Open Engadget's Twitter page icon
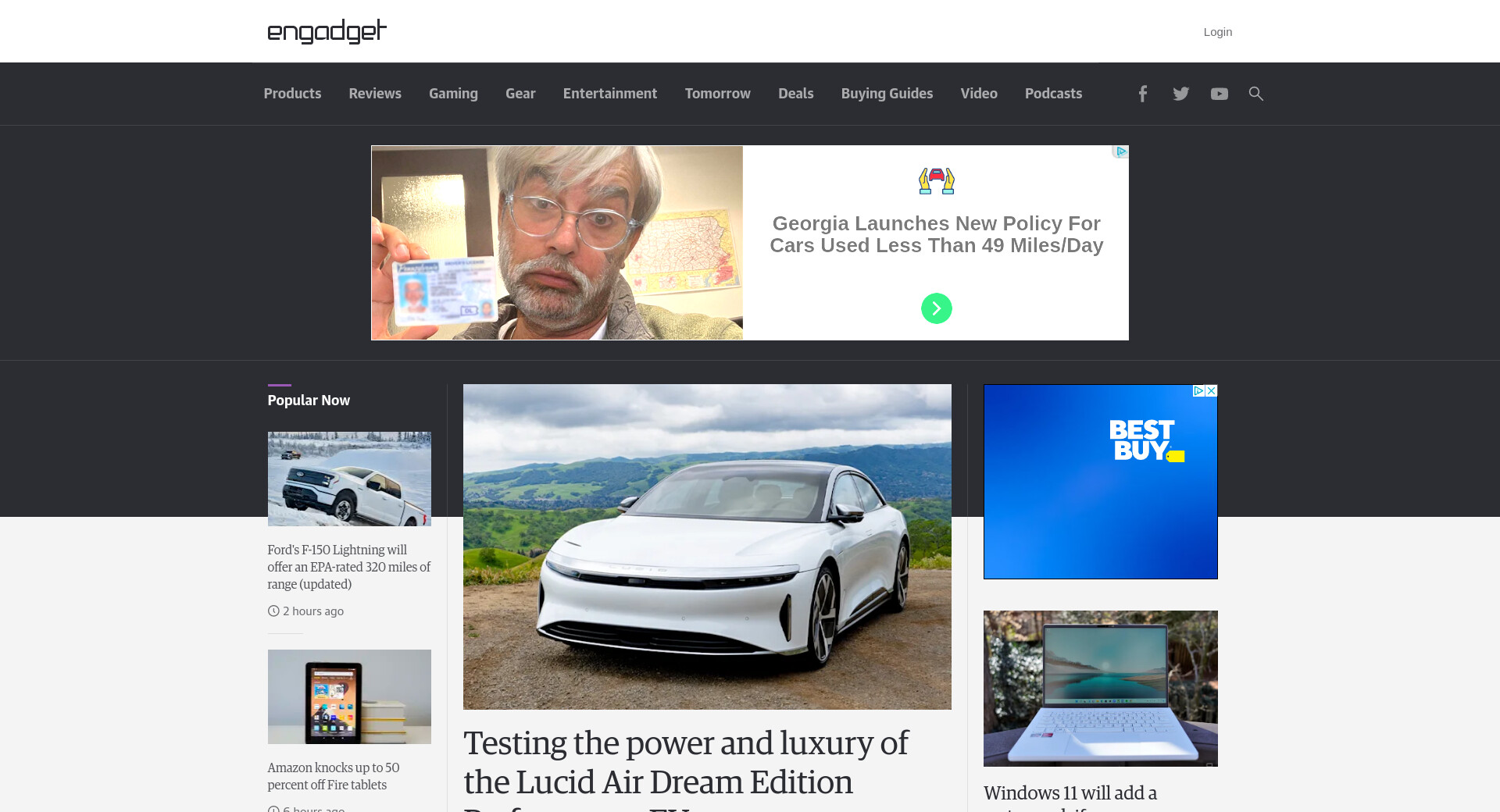The height and width of the screenshot is (812, 1500). [x=1180, y=94]
